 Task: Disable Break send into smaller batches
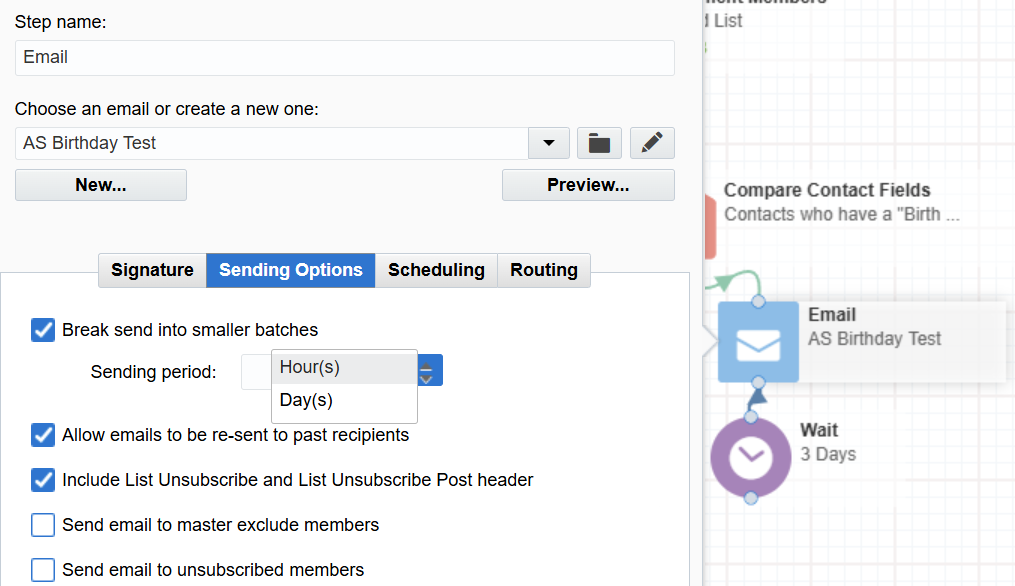[42, 329]
